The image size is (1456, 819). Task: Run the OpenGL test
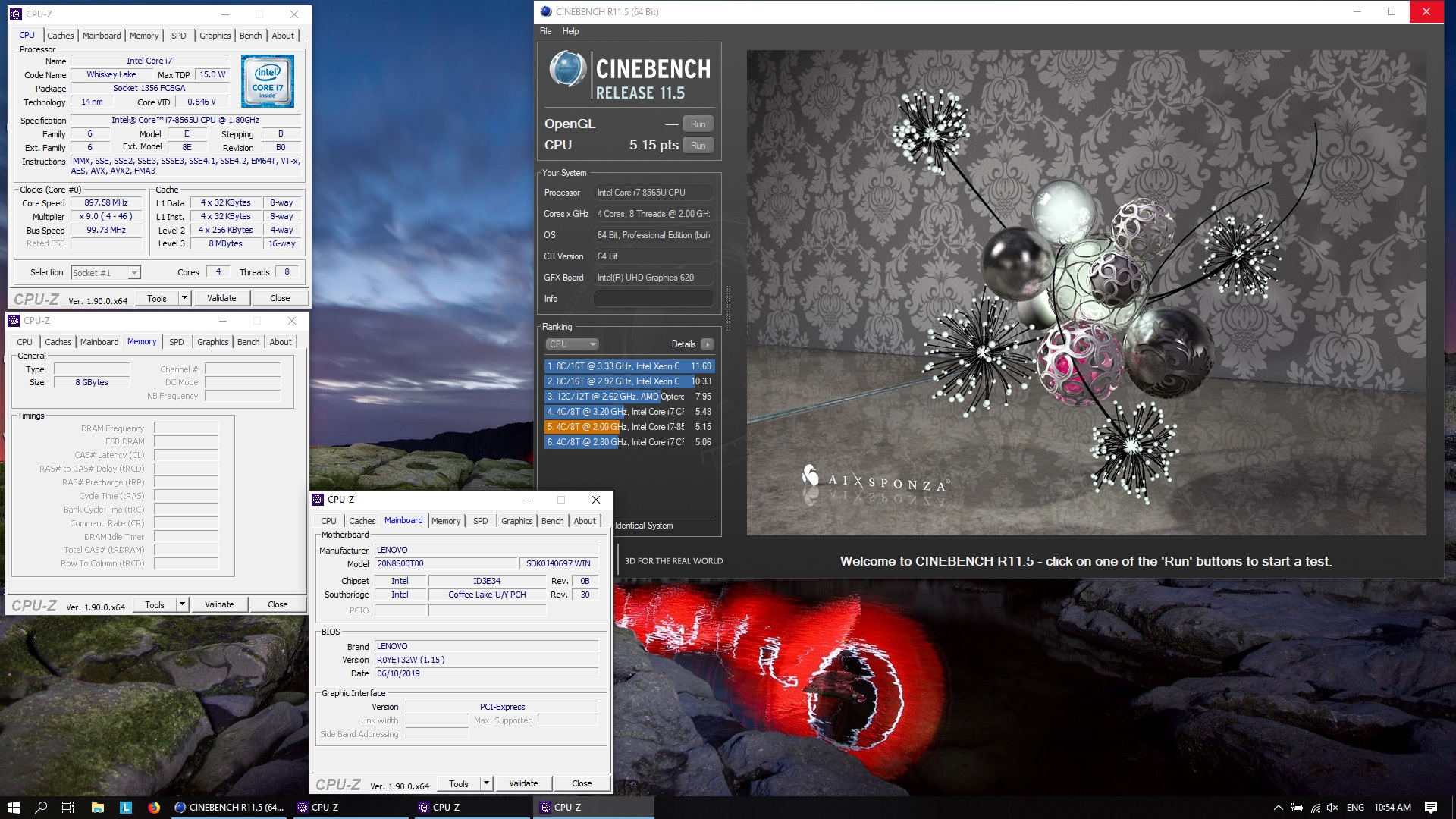pos(698,124)
